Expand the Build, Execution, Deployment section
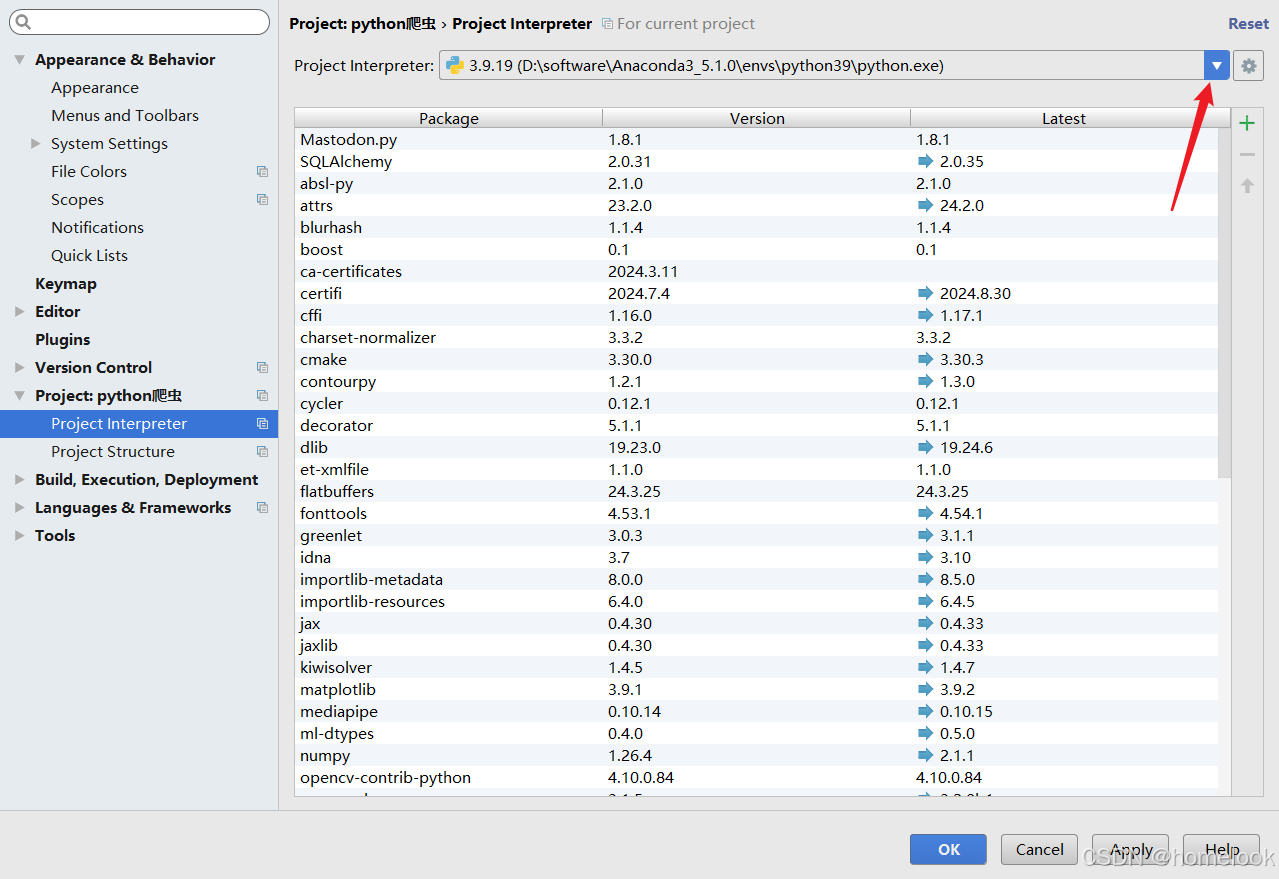The height and width of the screenshot is (879, 1279). coord(19,480)
